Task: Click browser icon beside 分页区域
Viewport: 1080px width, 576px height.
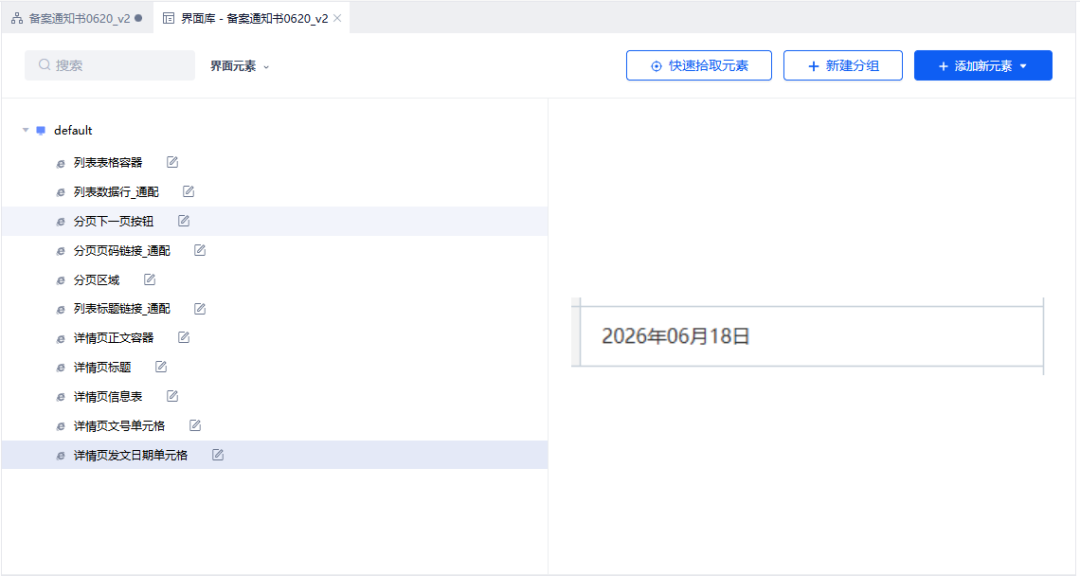Action: 61,280
